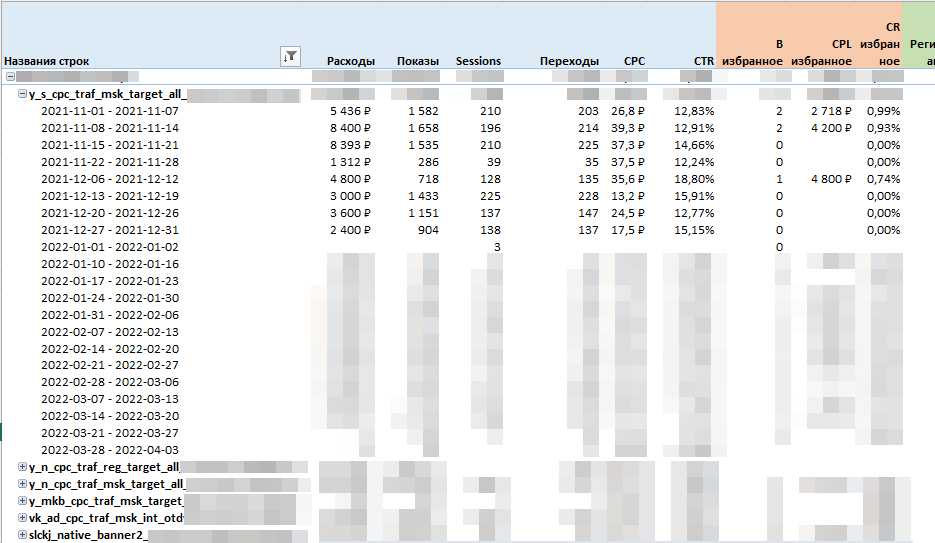The width and height of the screenshot is (935, 543).
Task: Expand the vk_ad_cpc_traf_msk_int group
Action: coord(23,517)
